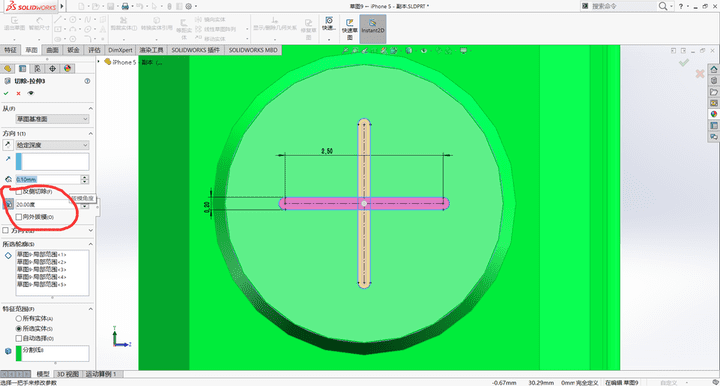Switch to the Features ribbon tab
Image resolution: width=720 pixels, height=386 pixels.
11,50
